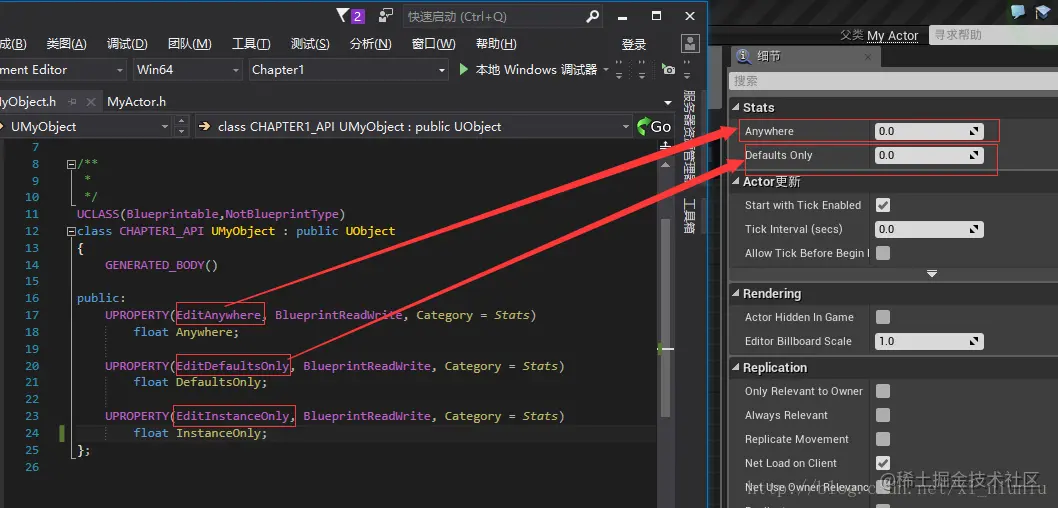Click the spinner arrow in Tick Interval value
Screen dimensions: 1058x508
click(x=974, y=229)
